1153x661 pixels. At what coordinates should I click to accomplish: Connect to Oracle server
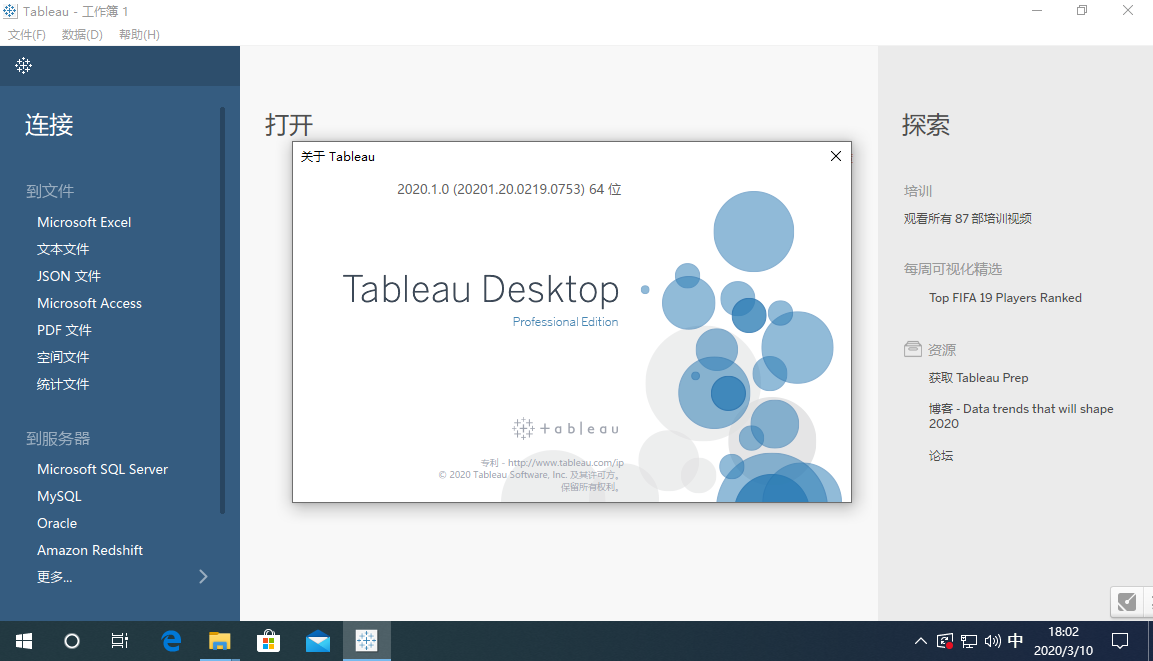57,524
